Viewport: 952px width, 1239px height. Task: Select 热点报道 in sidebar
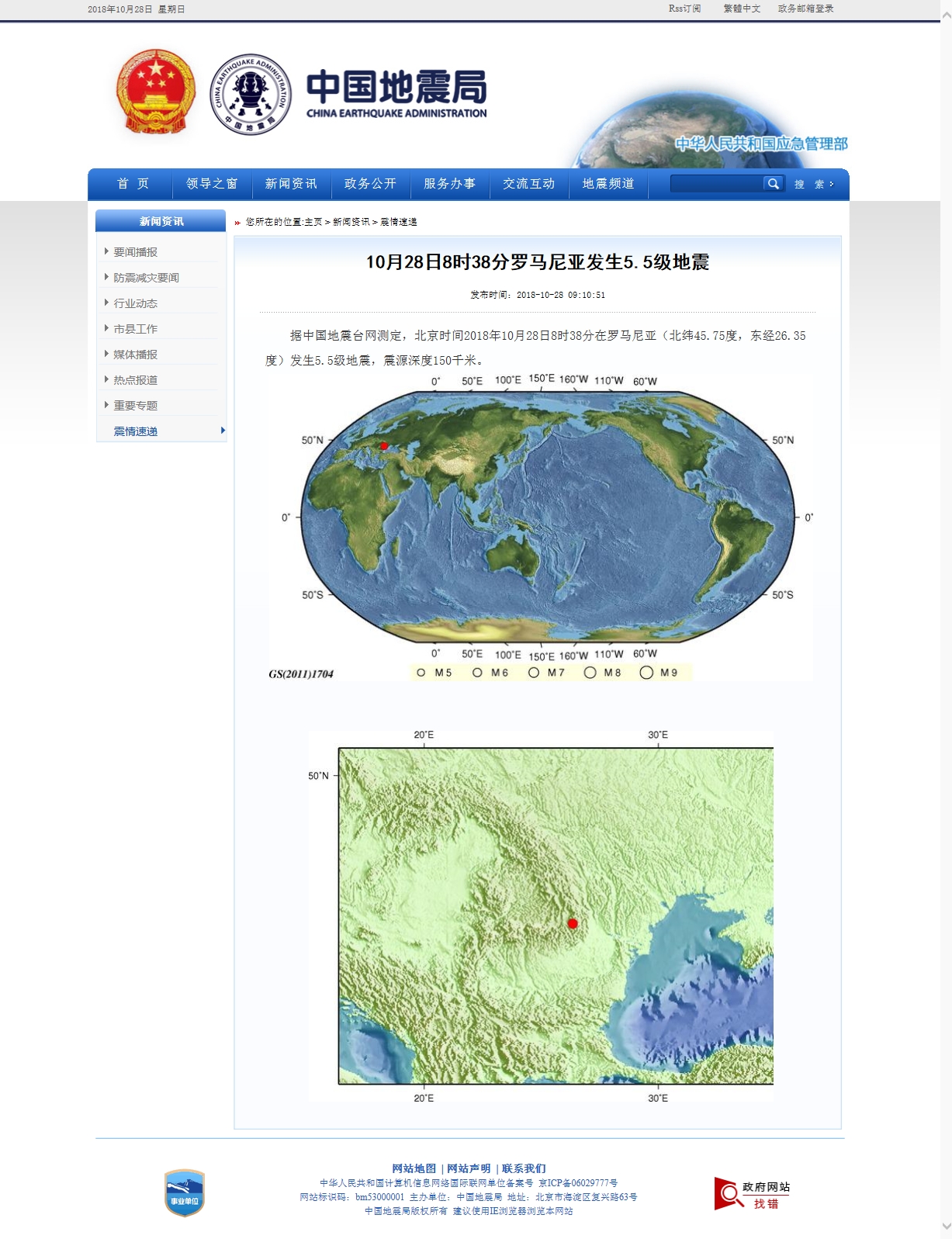[135, 380]
